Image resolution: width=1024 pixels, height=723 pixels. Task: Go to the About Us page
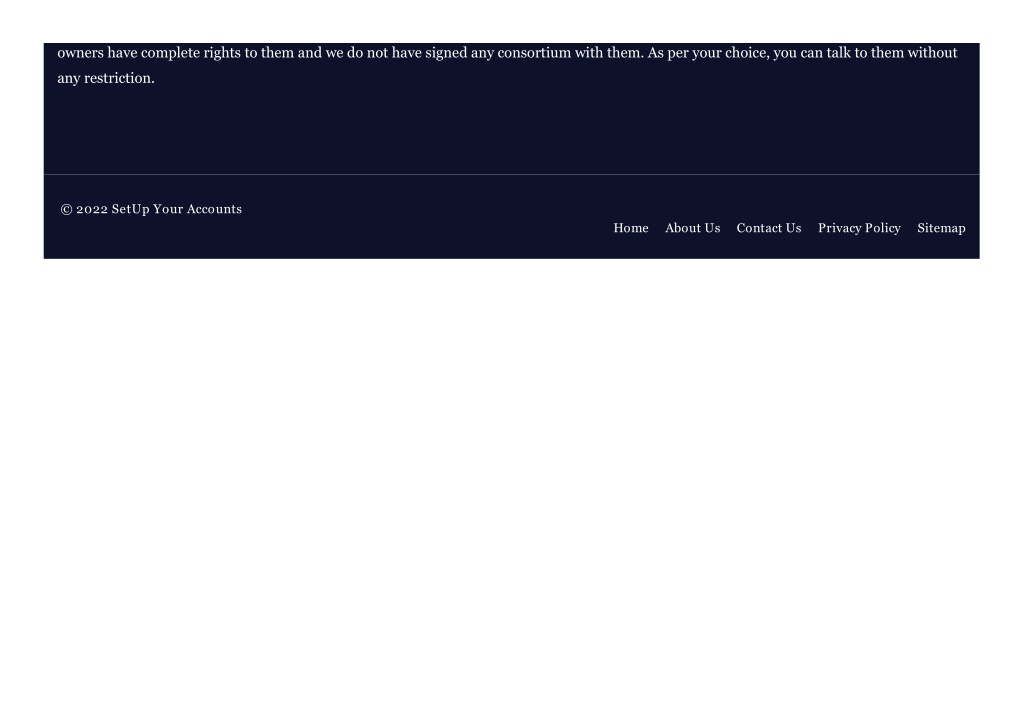(x=692, y=228)
